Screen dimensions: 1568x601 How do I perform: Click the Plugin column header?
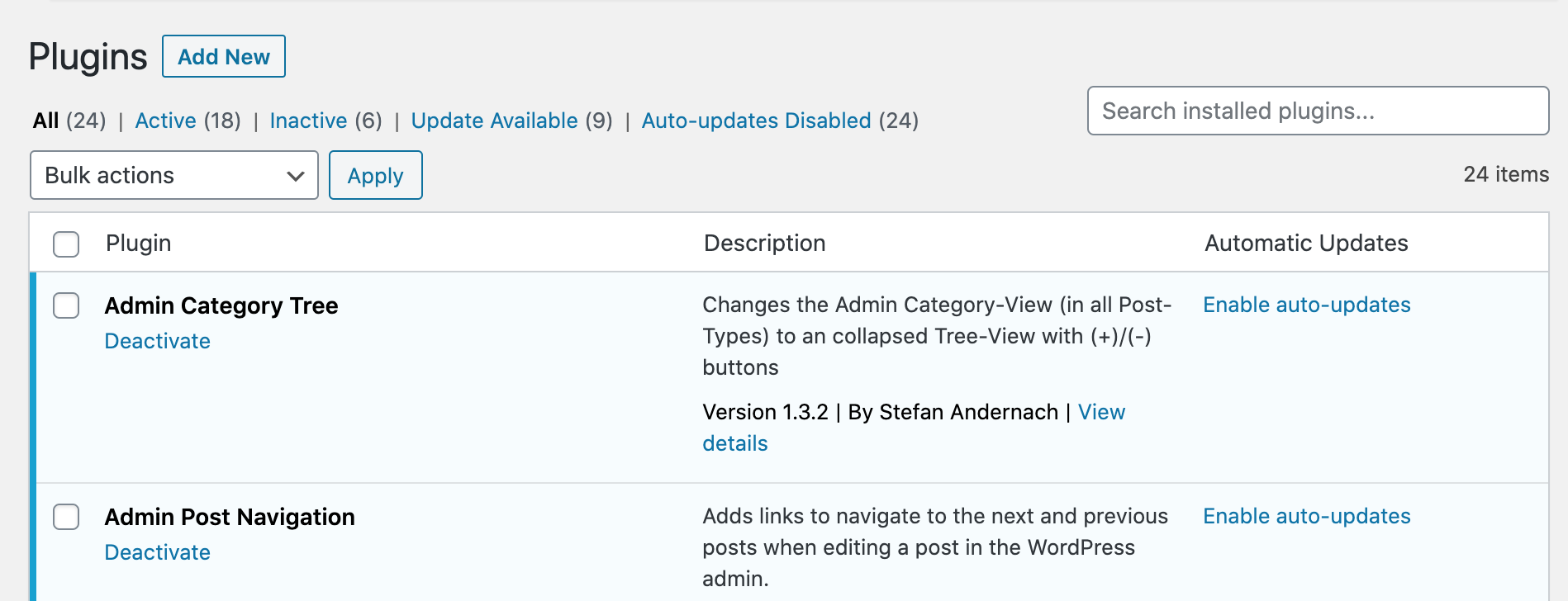[138, 243]
